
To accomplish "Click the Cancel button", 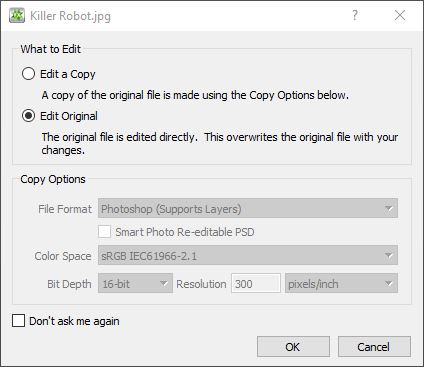I will 374,347.
